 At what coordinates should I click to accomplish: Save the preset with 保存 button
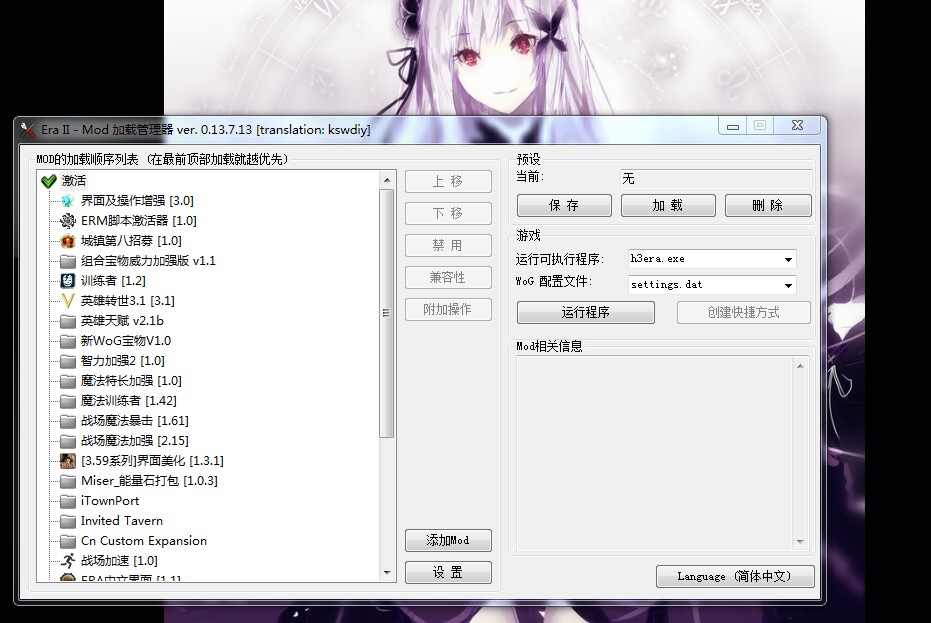(x=564, y=205)
